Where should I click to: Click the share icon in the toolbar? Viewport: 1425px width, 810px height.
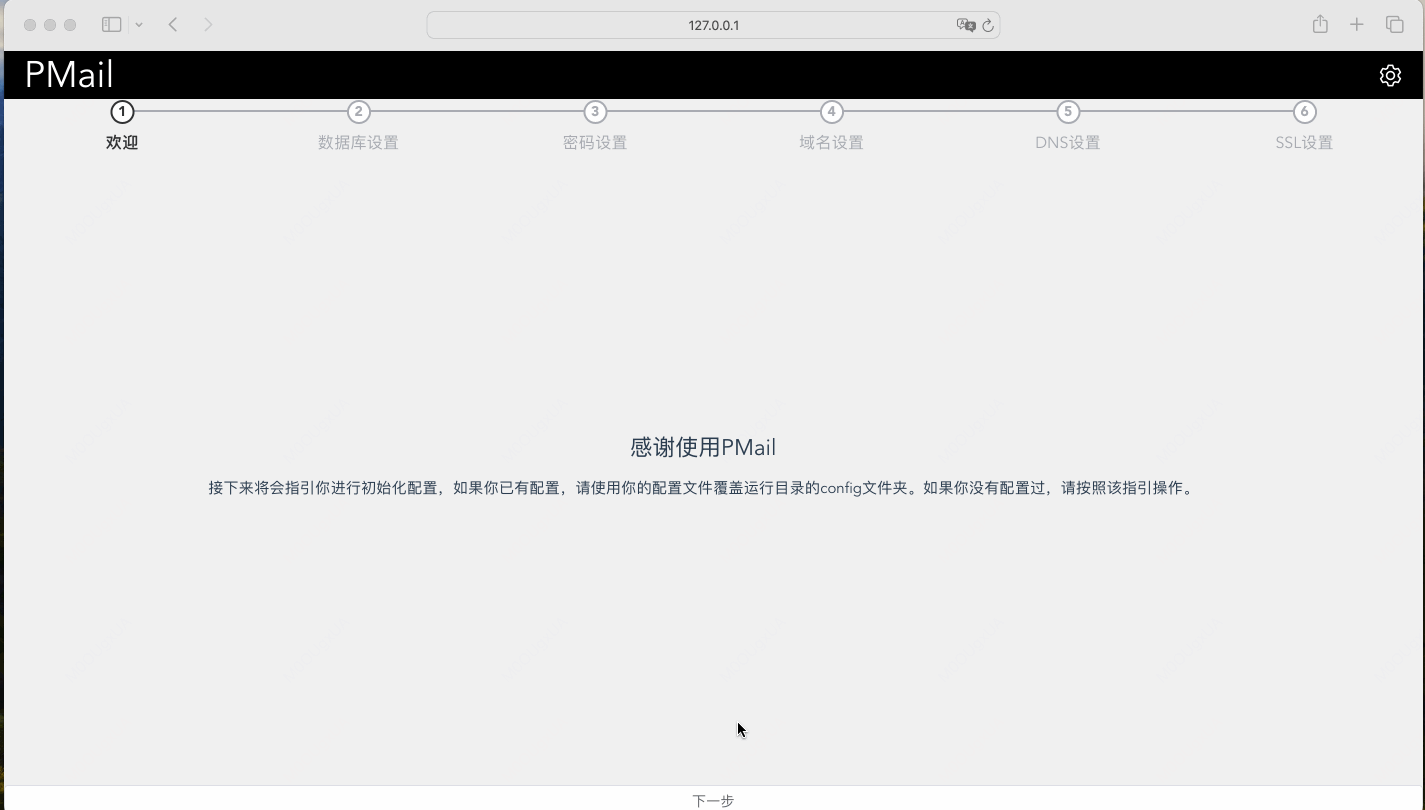[1319, 24]
